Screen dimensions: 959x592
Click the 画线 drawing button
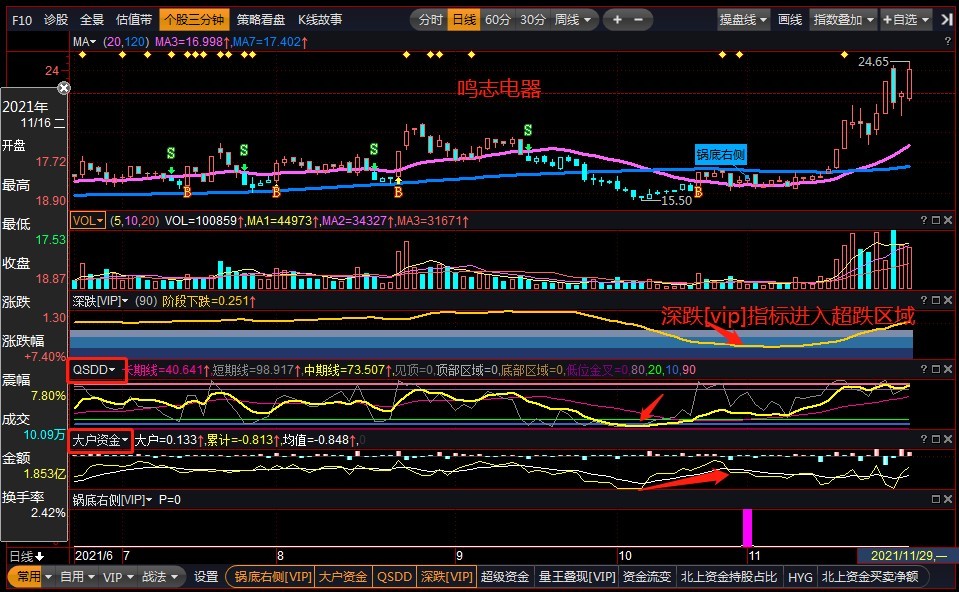(790, 19)
